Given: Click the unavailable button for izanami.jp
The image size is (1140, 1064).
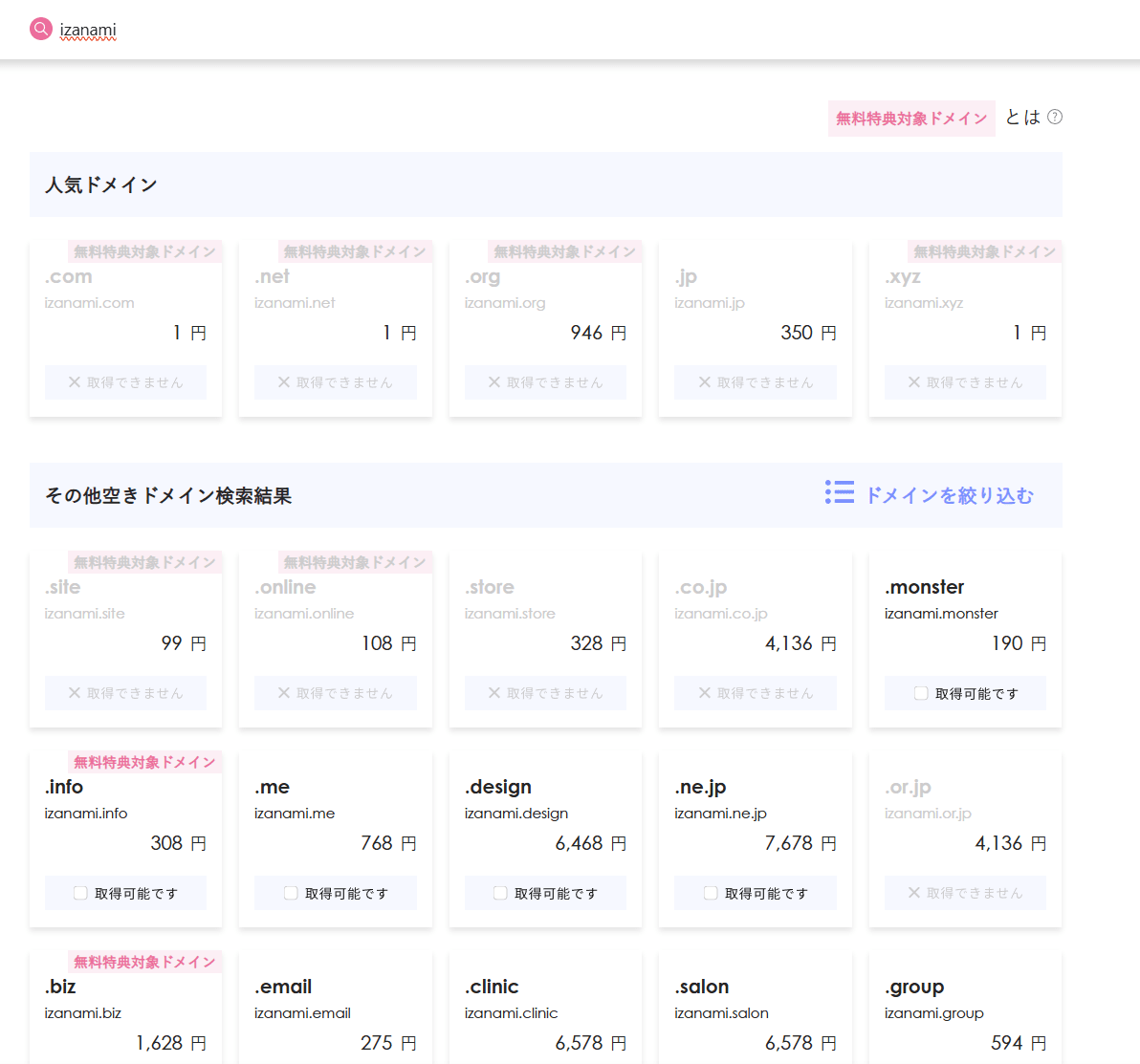Looking at the screenshot, I should tap(756, 382).
